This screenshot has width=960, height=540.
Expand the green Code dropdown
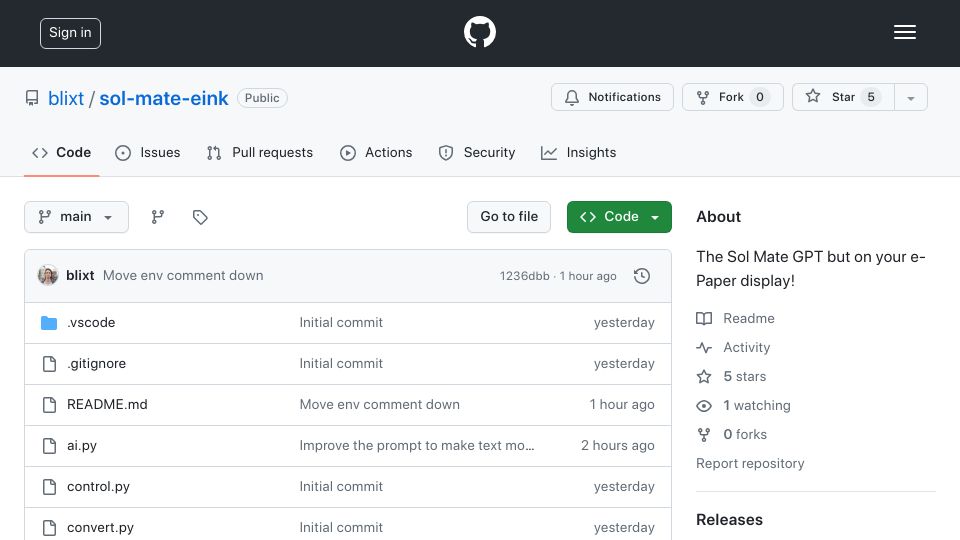pos(619,217)
